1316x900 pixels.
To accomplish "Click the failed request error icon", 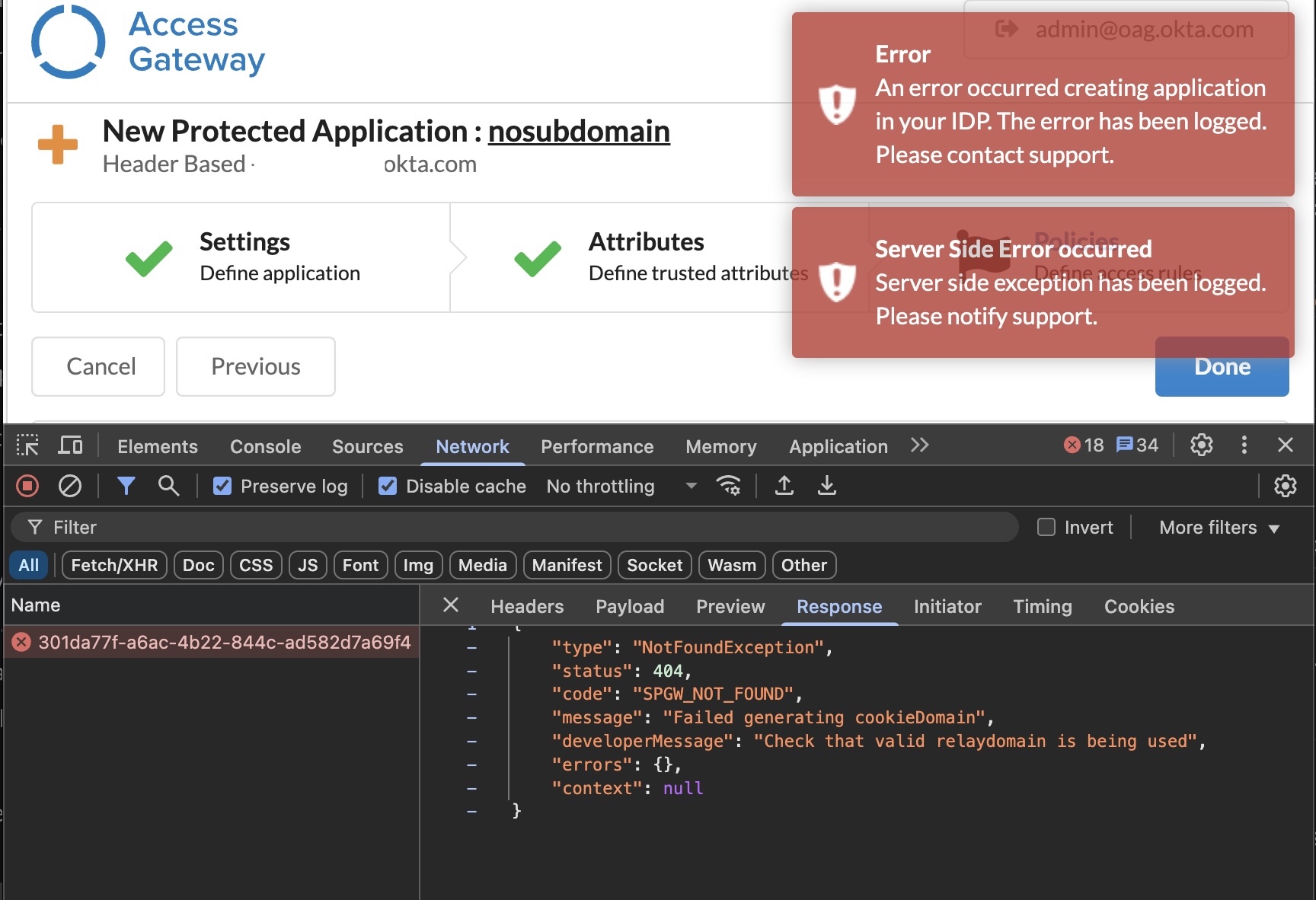I will 21,643.
